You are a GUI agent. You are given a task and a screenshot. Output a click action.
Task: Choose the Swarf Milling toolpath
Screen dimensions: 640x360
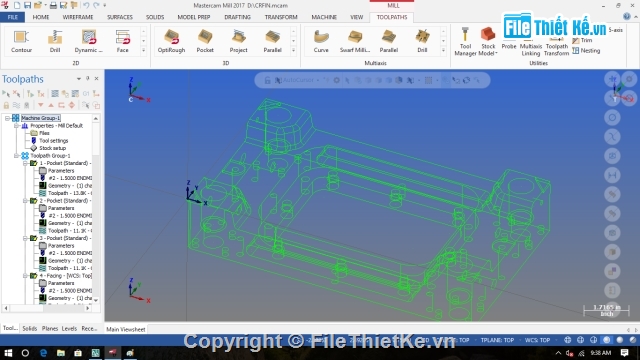pos(355,41)
